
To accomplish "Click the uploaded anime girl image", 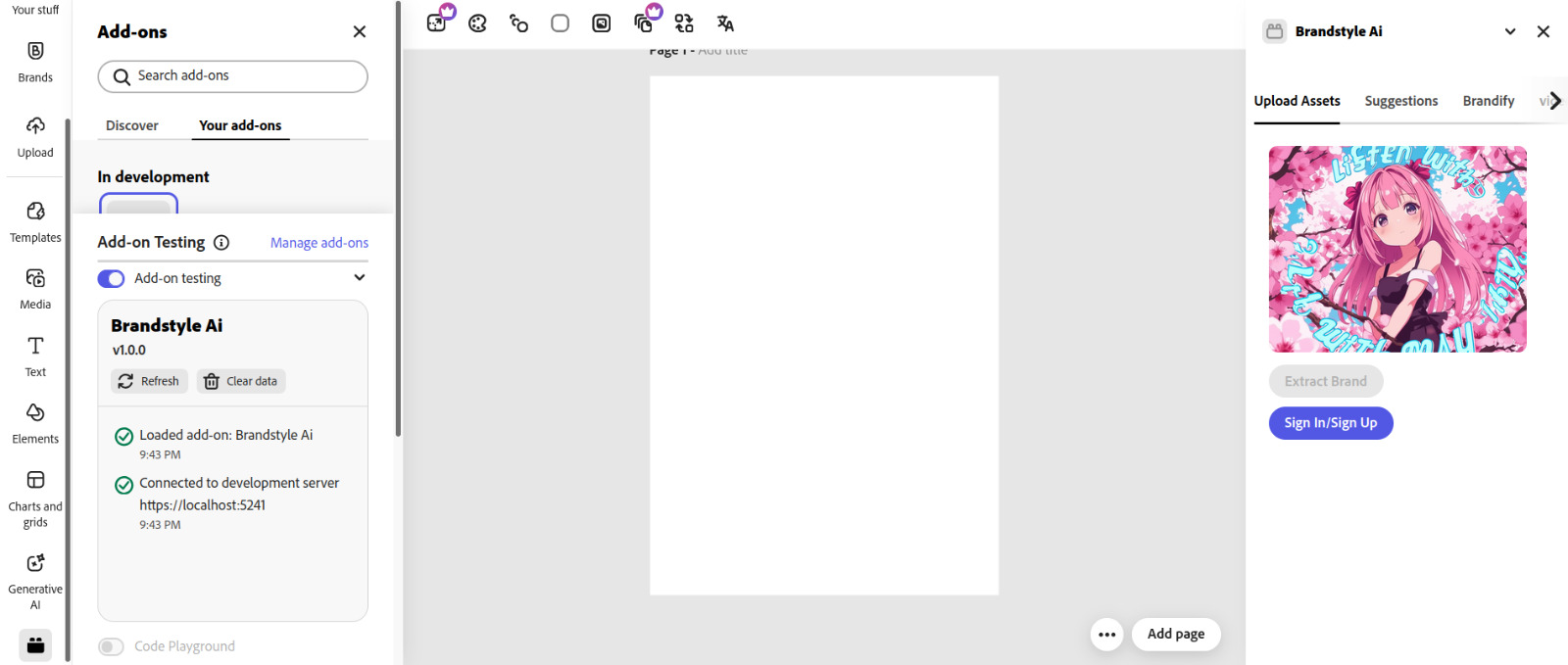I will pyautogui.click(x=1397, y=249).
